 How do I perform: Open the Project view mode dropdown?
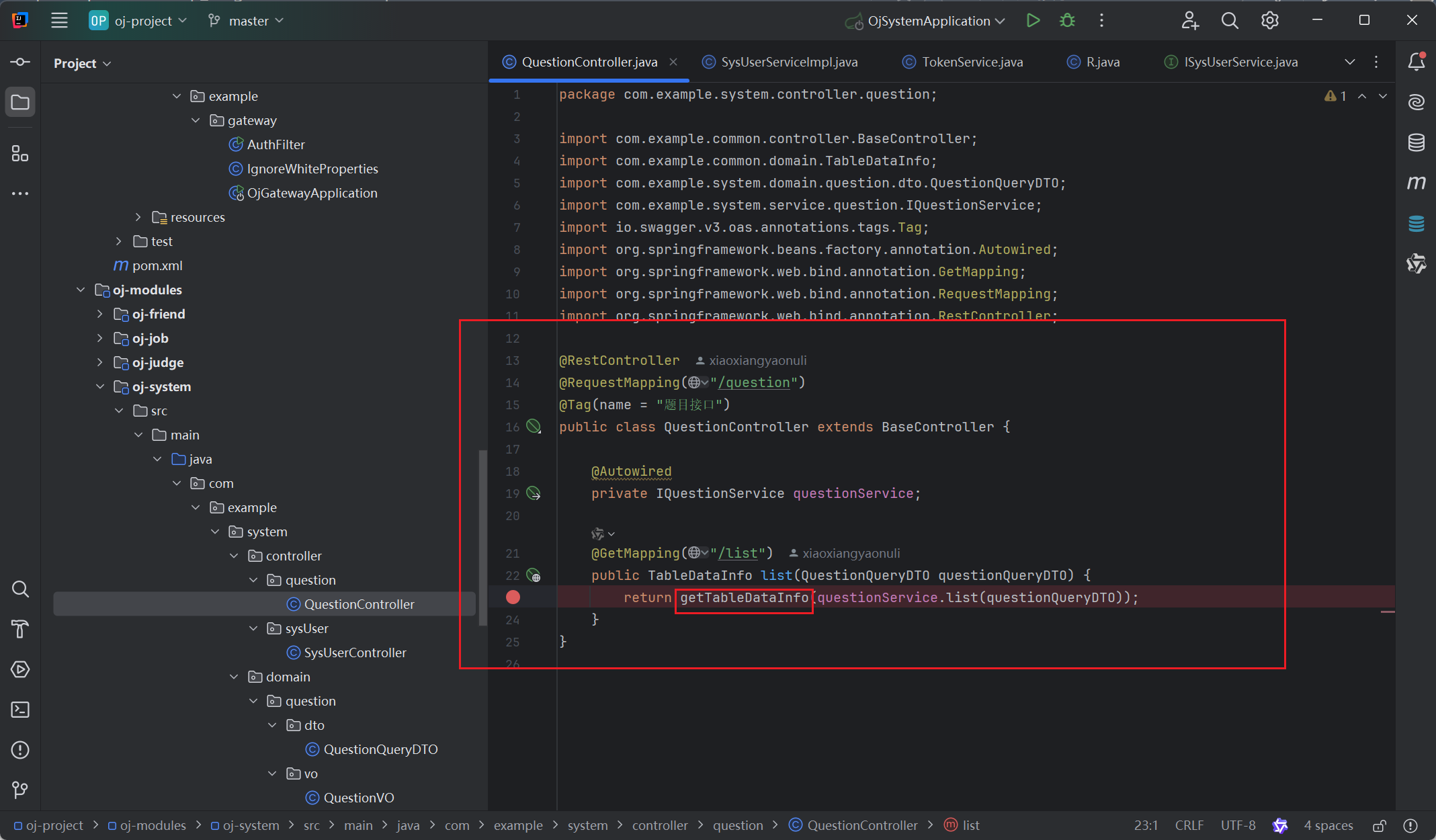pos(82,63)
